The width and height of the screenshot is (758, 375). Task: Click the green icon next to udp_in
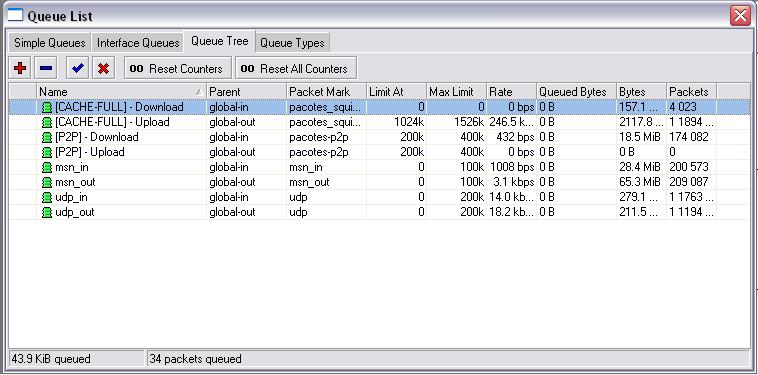pos(47,197)
